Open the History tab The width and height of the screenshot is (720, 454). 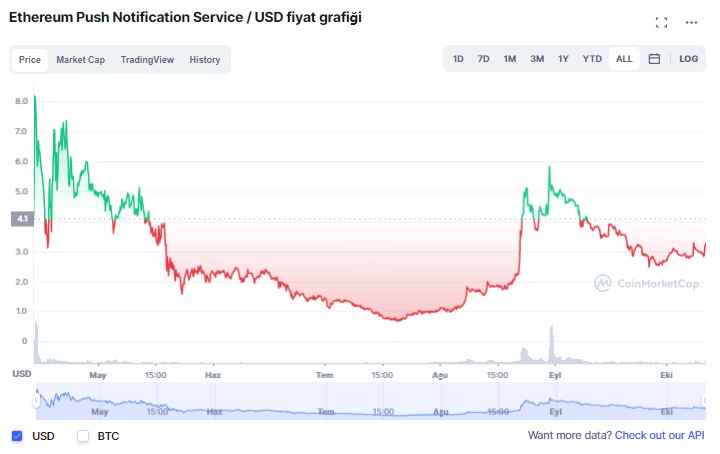click(x=205, y=60)
